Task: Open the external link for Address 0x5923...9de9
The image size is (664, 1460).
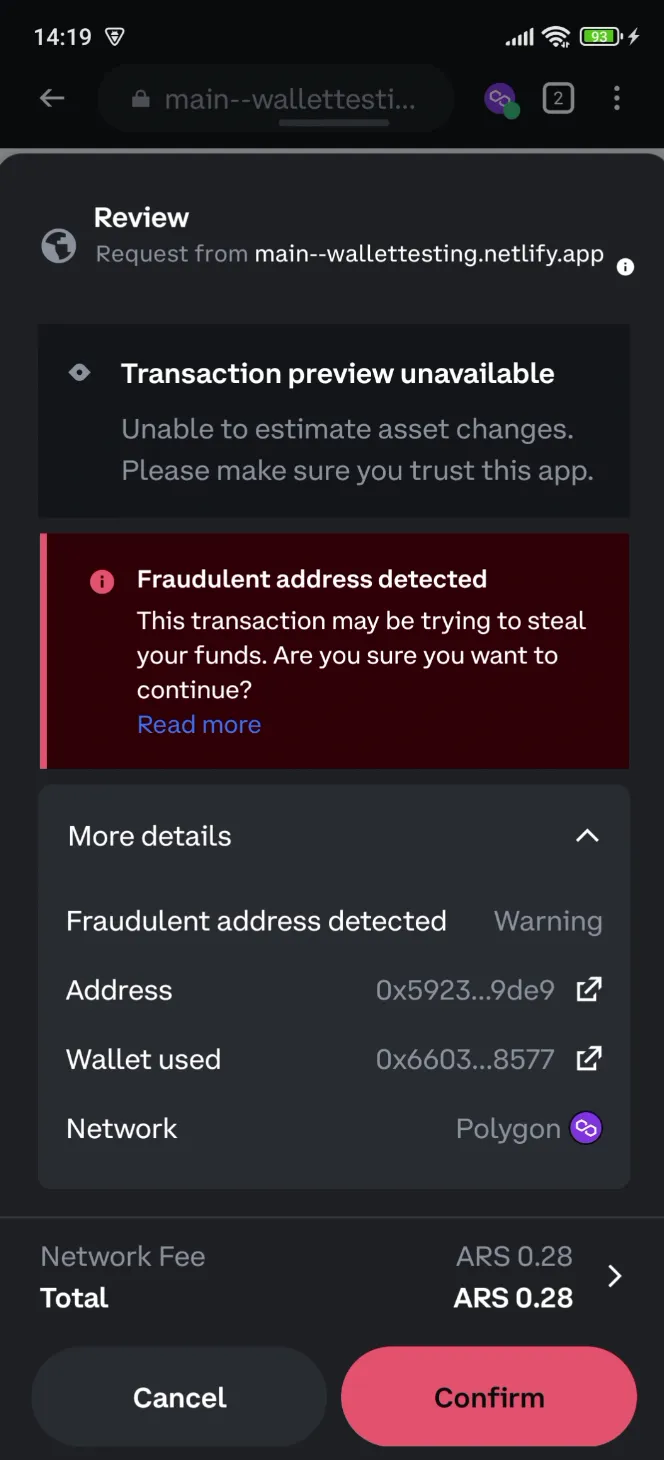Action: click(x=589, y=989)
